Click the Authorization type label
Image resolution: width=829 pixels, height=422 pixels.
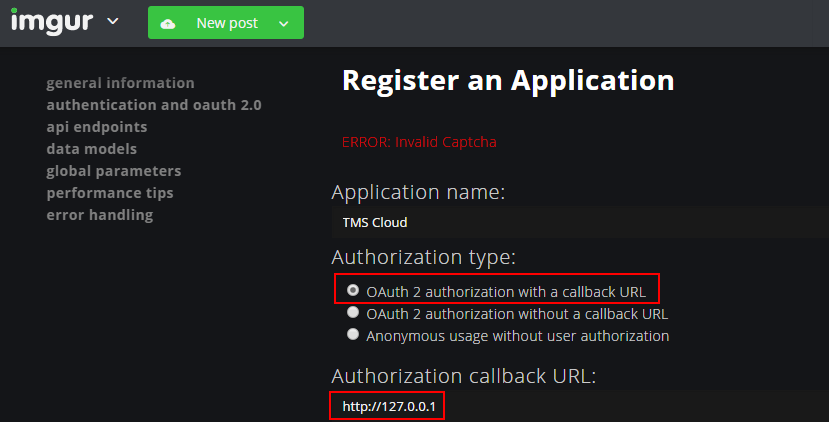coord(423,257)
